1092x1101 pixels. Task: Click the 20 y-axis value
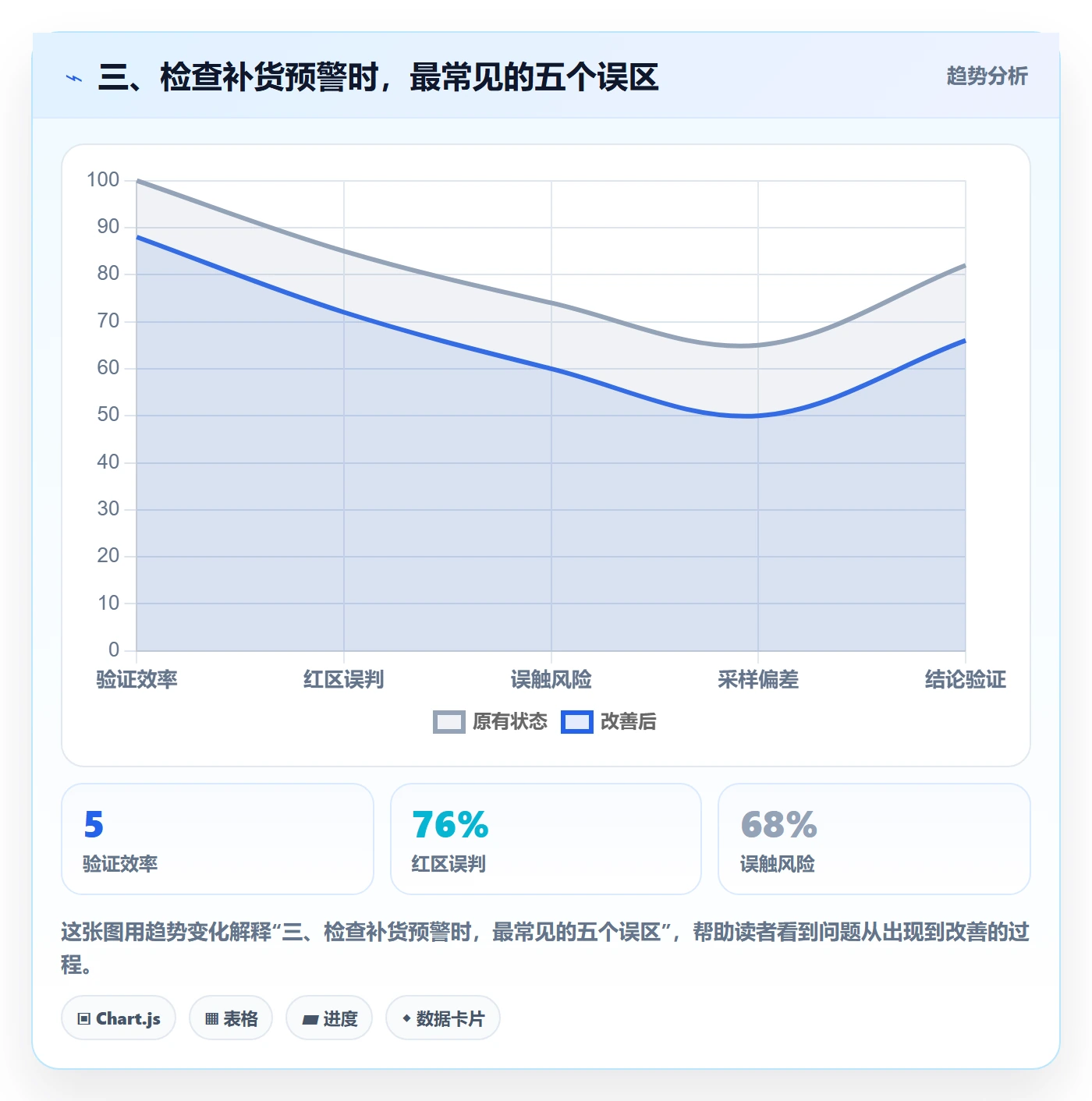click(108, 556)
